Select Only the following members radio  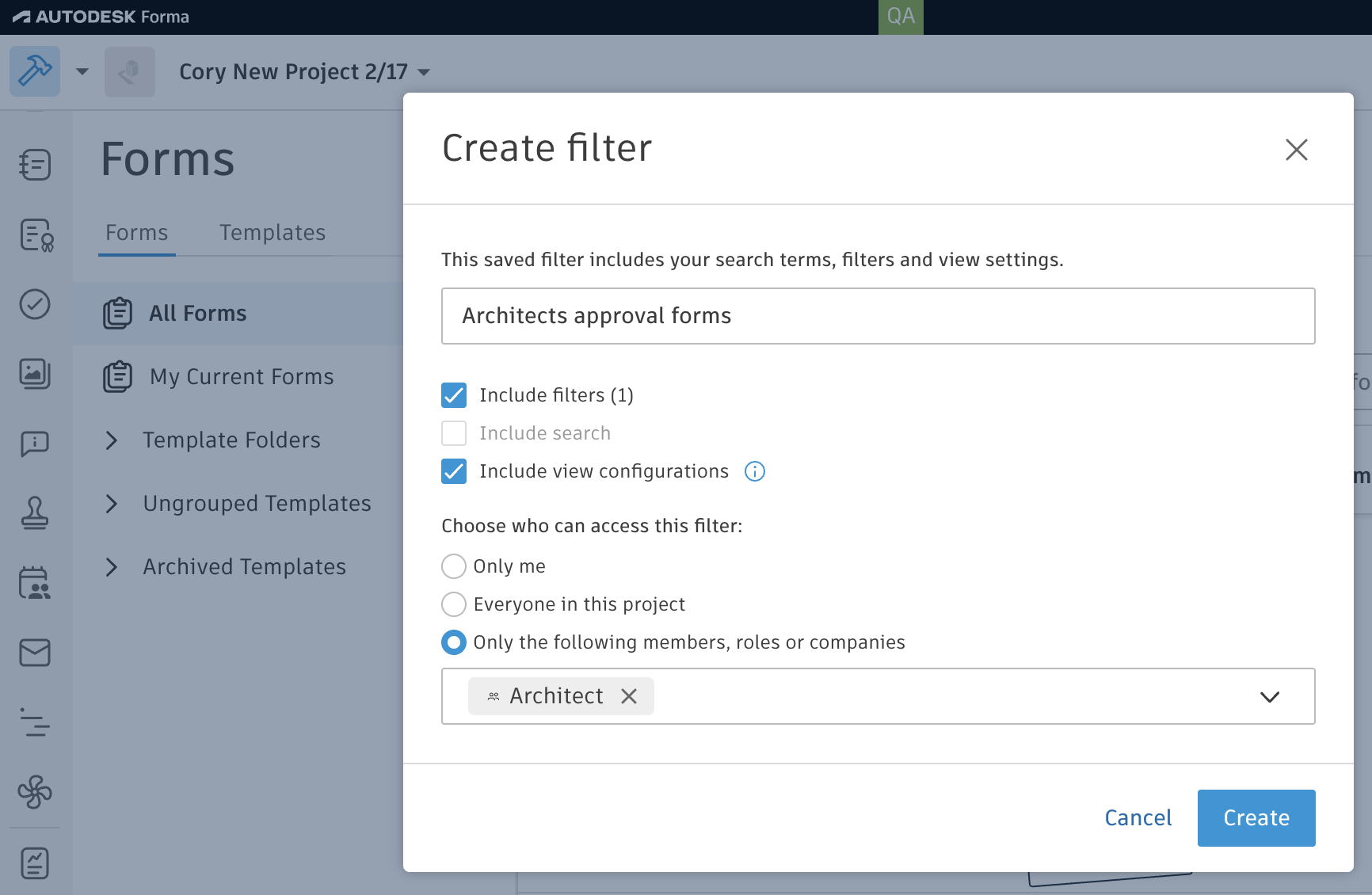tap(454, 642)
